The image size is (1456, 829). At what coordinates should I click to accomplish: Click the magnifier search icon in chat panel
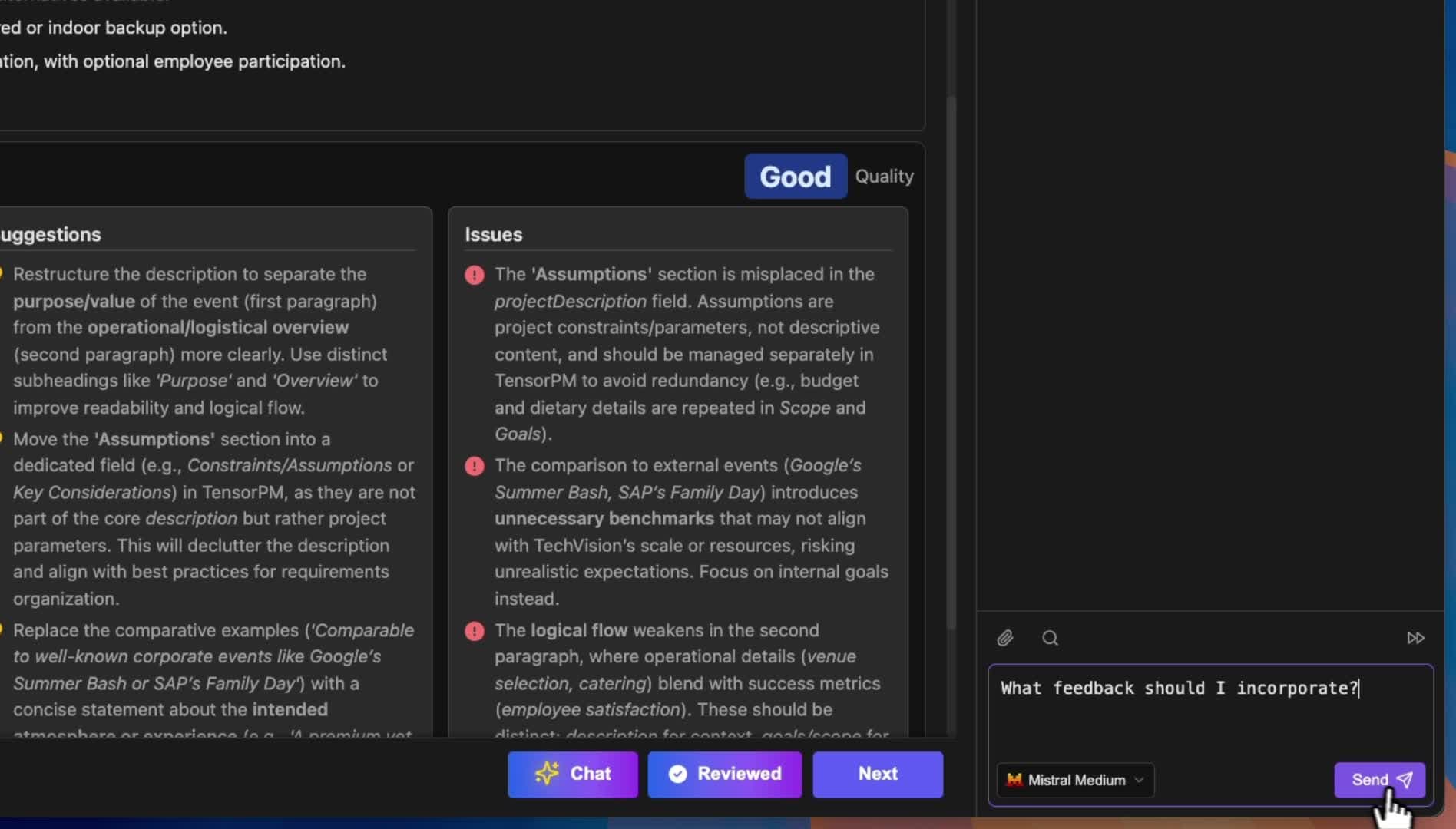coord(1050,638)
